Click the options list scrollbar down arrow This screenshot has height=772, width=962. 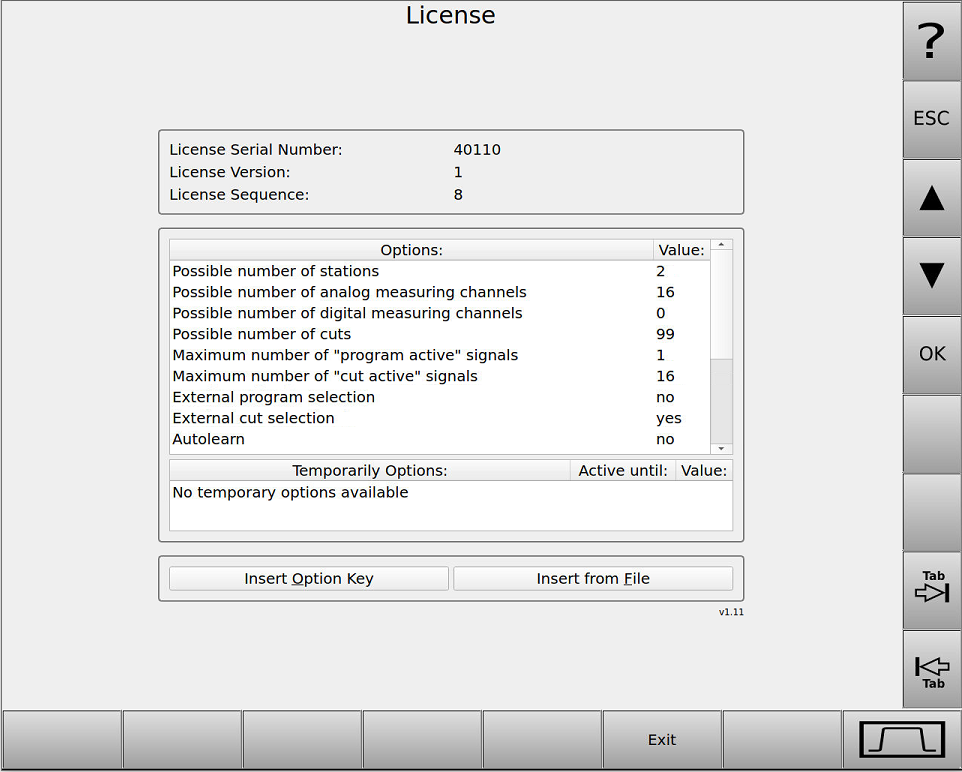720,447
